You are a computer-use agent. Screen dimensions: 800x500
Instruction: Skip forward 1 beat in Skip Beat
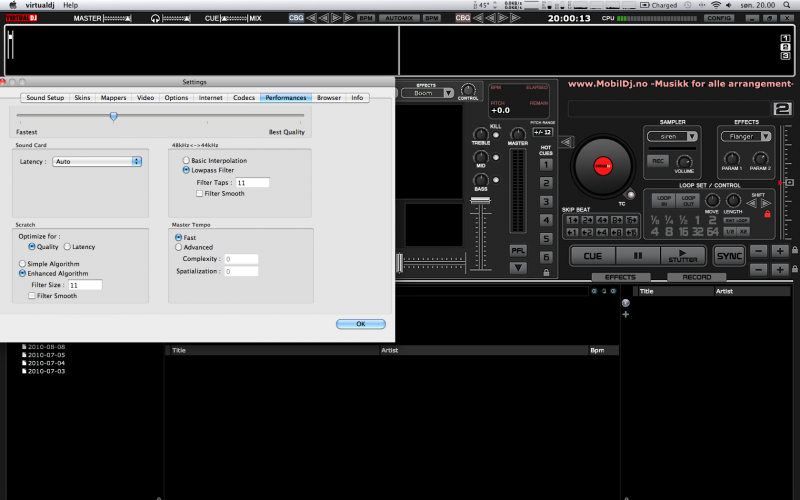[572, 220]
